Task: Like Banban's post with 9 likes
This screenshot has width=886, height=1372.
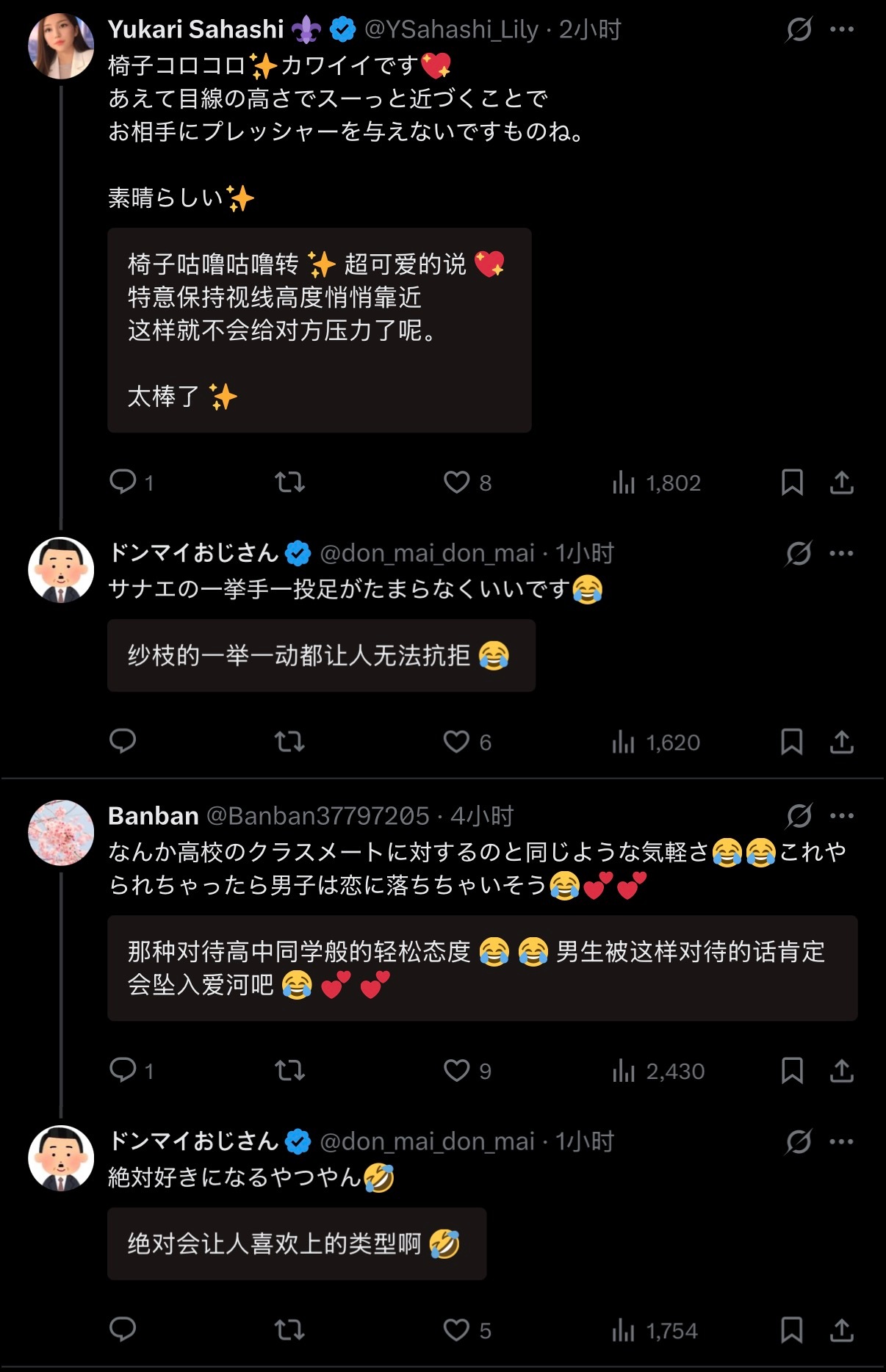Action: [x=467, y=1071]
